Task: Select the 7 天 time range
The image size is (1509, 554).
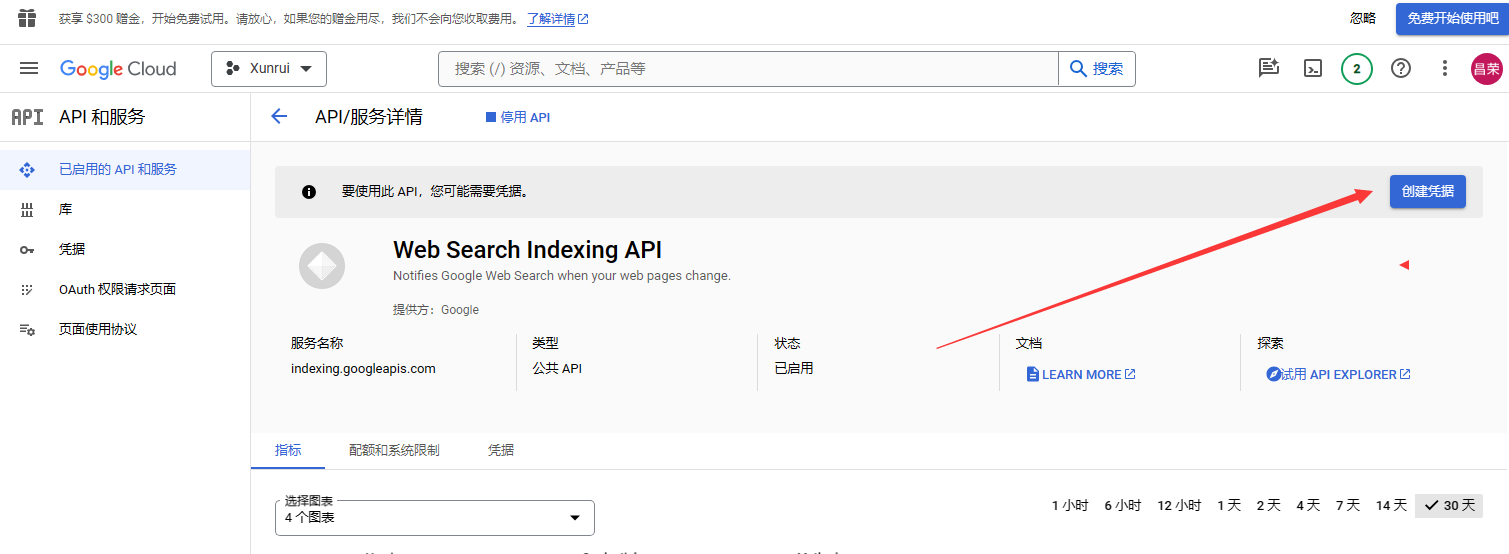Action: 1348,506
